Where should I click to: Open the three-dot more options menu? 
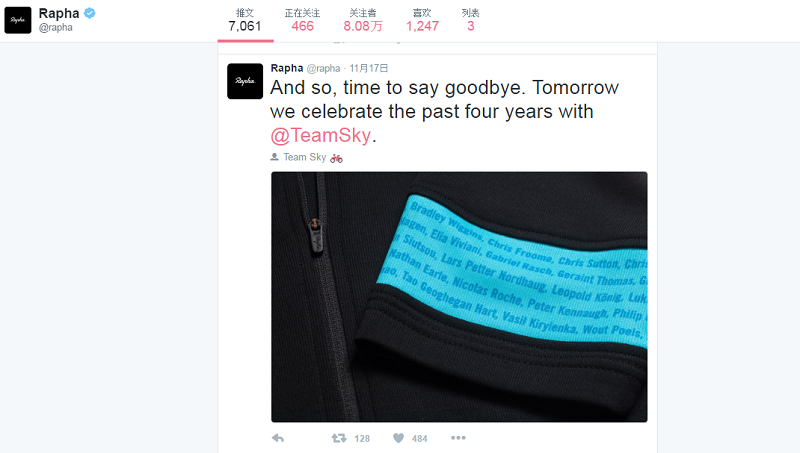[458, 438]
